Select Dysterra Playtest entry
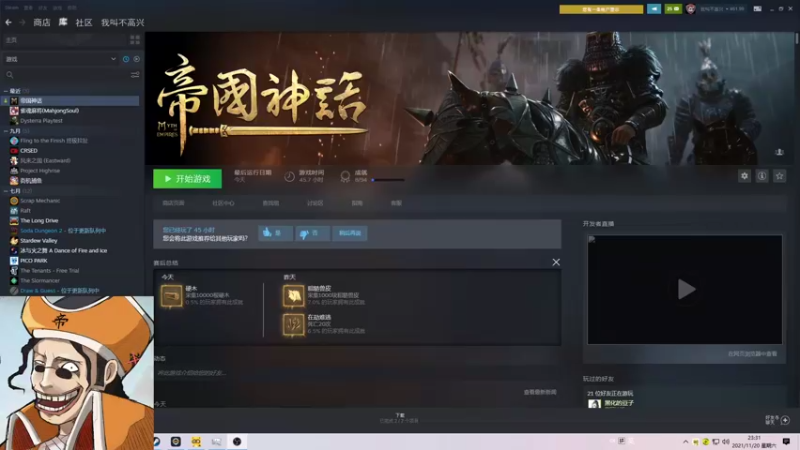 click(x=41, y=120)
